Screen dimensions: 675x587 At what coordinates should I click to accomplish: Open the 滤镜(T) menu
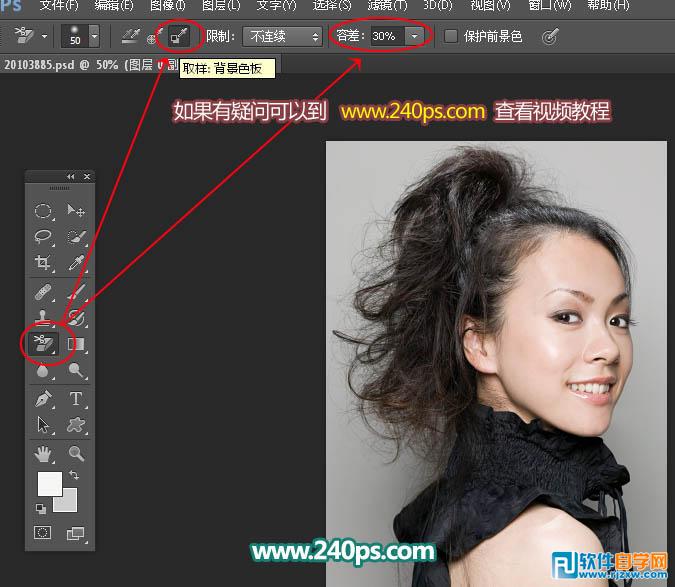(387, 6)
